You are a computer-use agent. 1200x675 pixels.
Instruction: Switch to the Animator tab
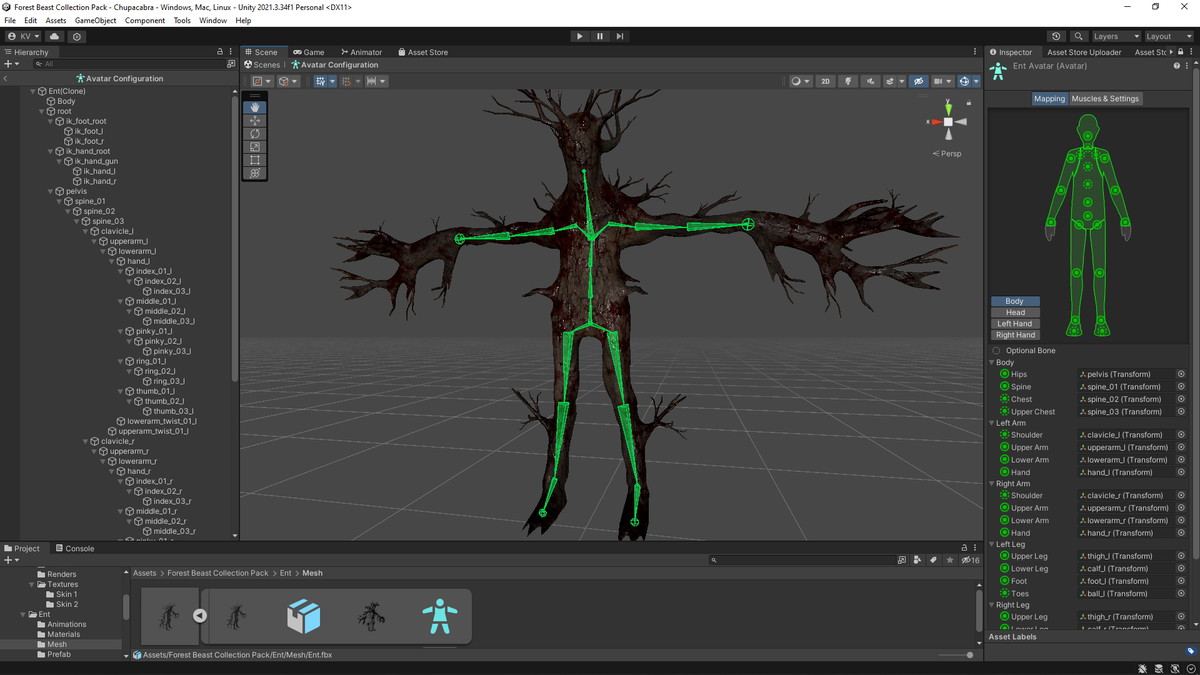361,52
